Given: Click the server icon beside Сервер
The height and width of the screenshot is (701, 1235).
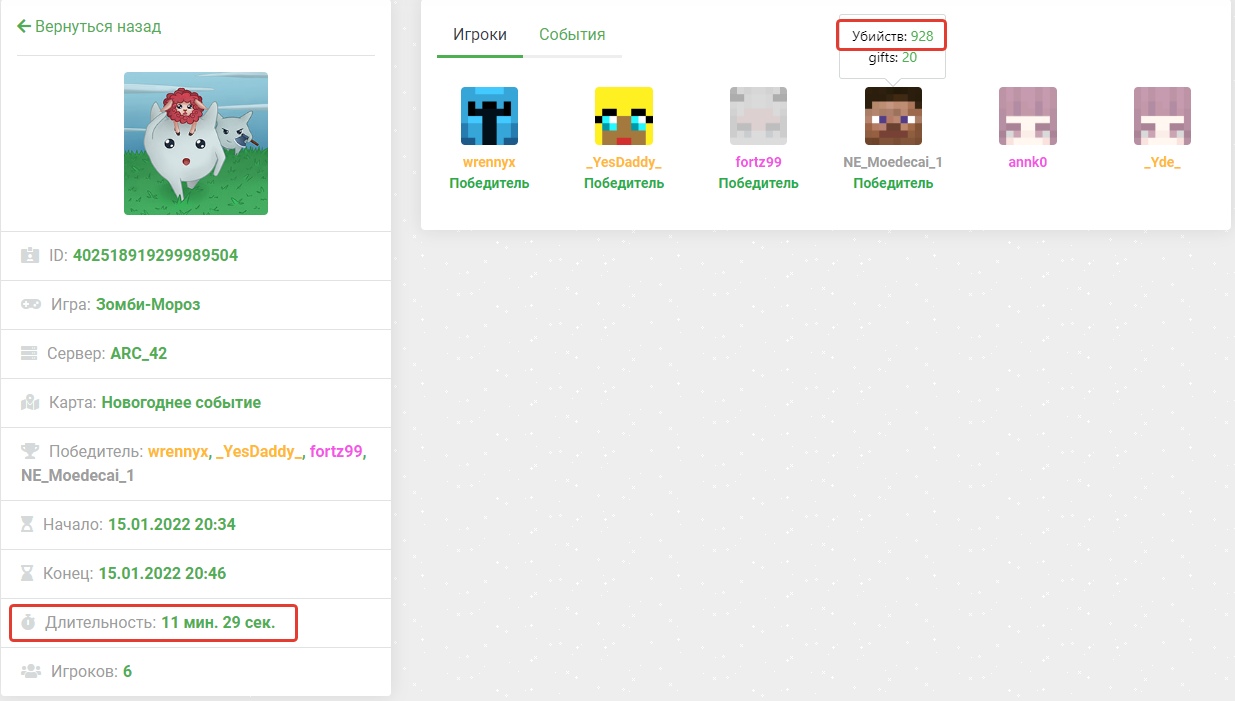Looking at the screenshot, I should [29, 354].
